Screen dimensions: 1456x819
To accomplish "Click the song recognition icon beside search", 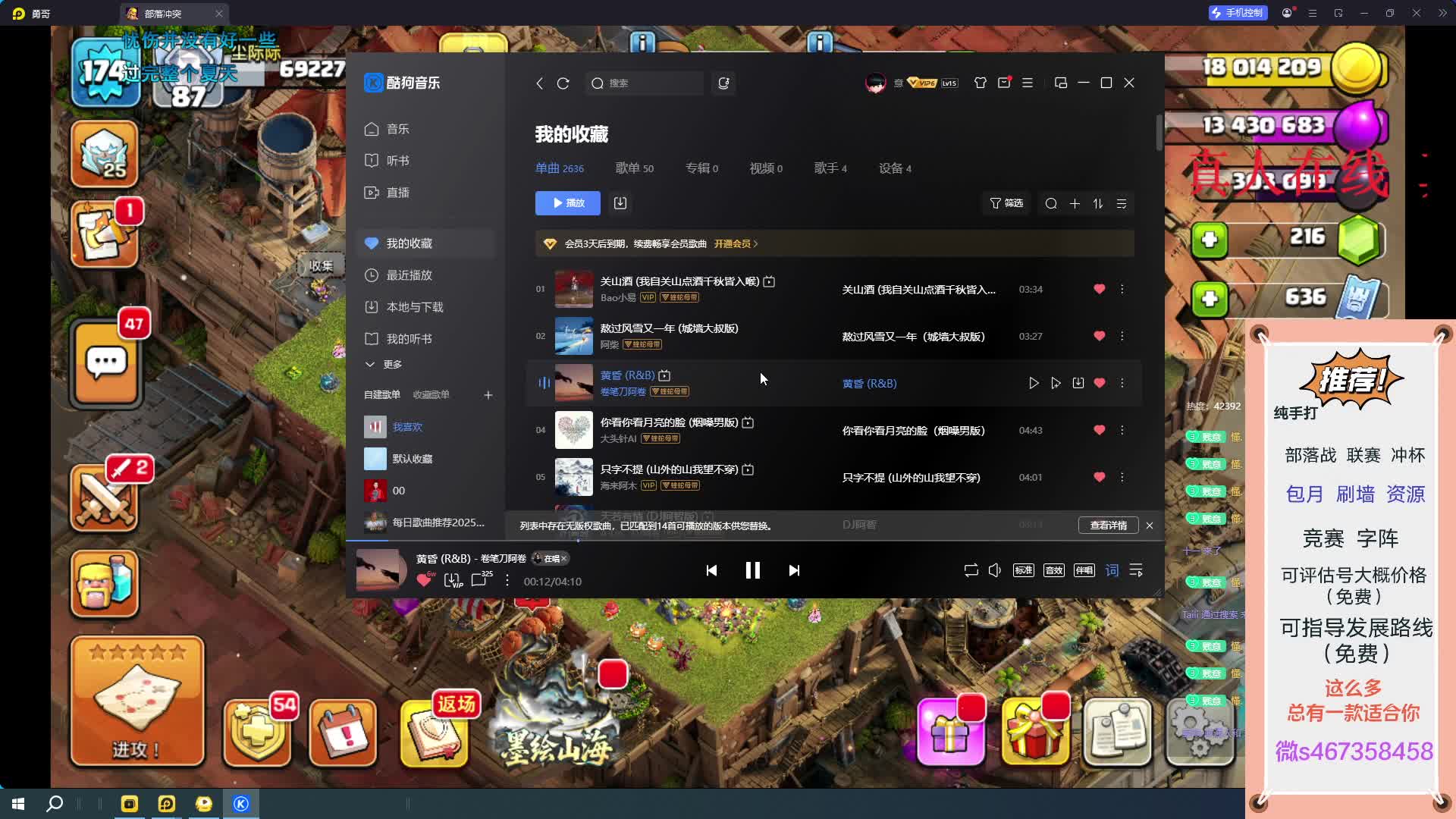I will click(x=723, y=83).
